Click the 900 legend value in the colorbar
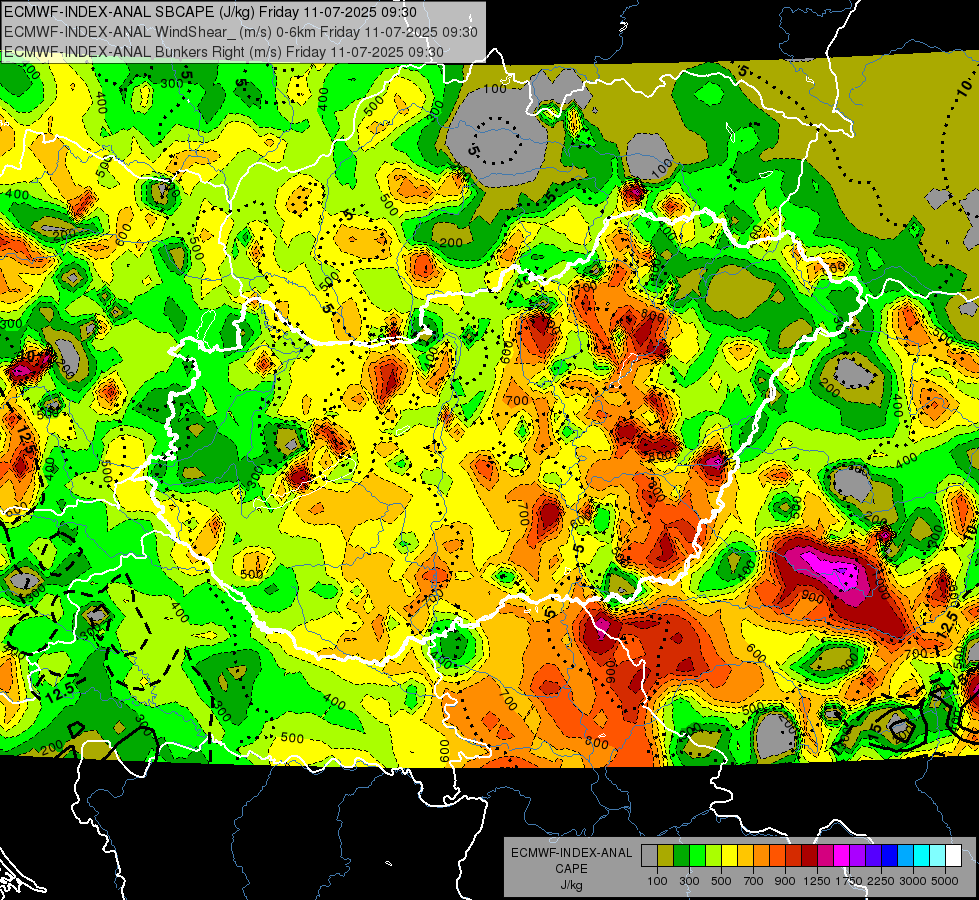The width and height of the screenshot is (979, 900). tap(785, 881)
